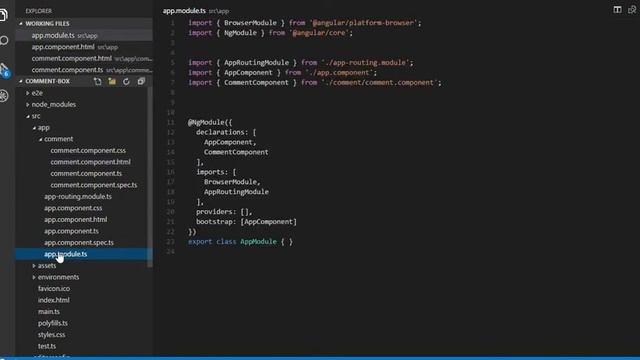Viewport: 640px width, 360px height.
Task: Select app.module.ts in working files
Action: coord(84,36)
